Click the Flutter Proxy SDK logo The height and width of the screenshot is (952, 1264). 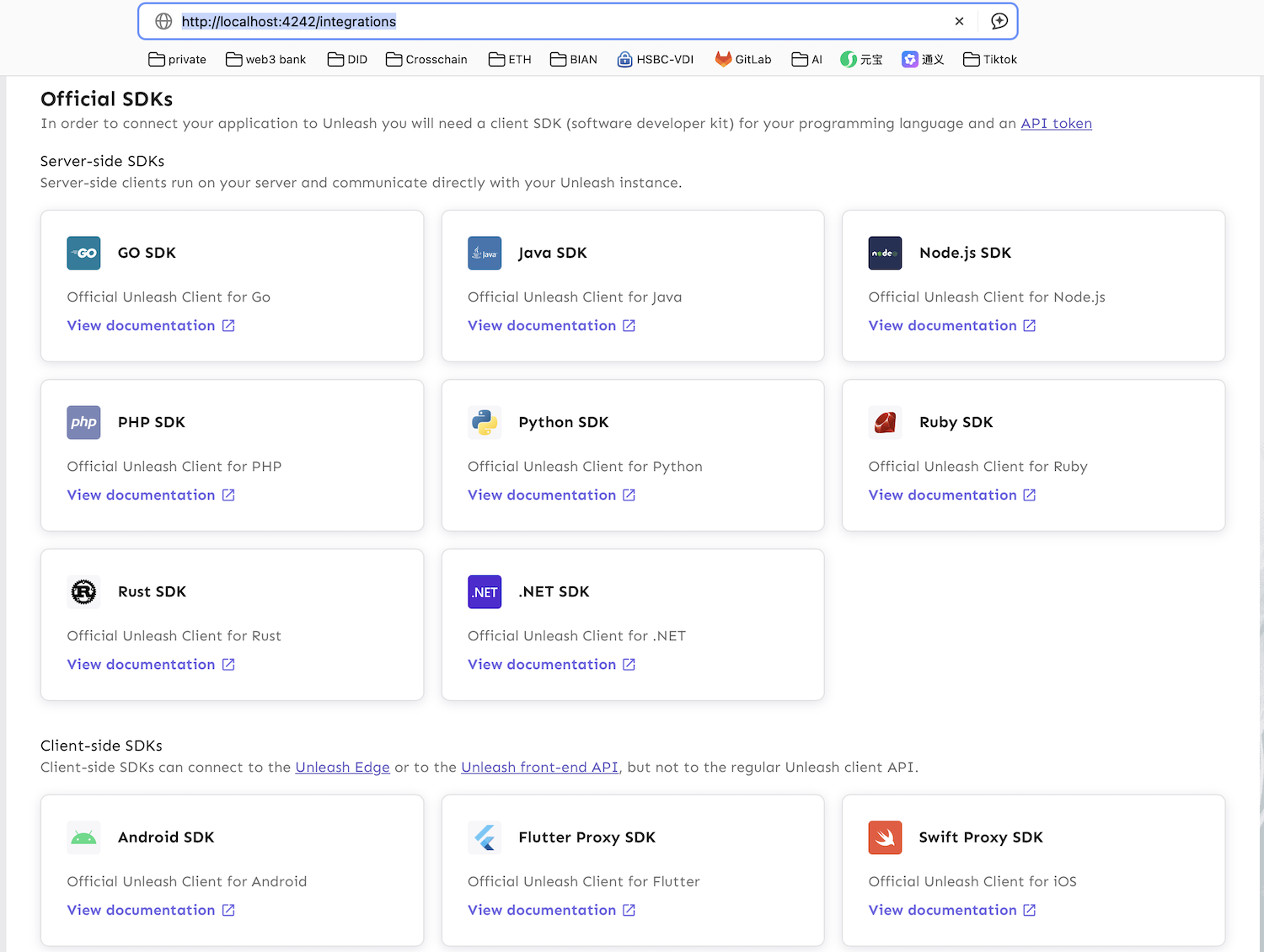(x=485, y=837)
